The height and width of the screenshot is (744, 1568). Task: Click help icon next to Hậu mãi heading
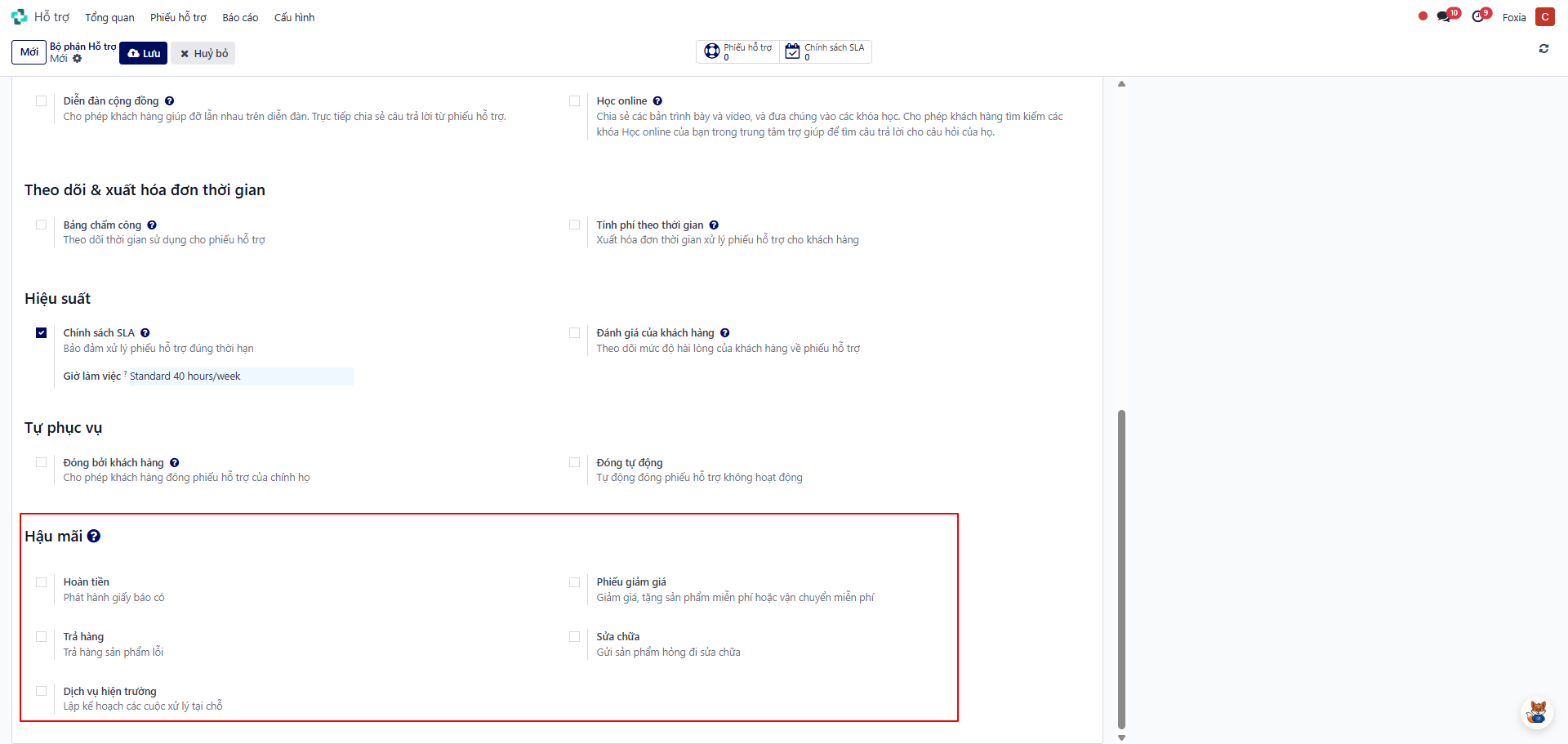pyautogui.click(x=94, y=537)
